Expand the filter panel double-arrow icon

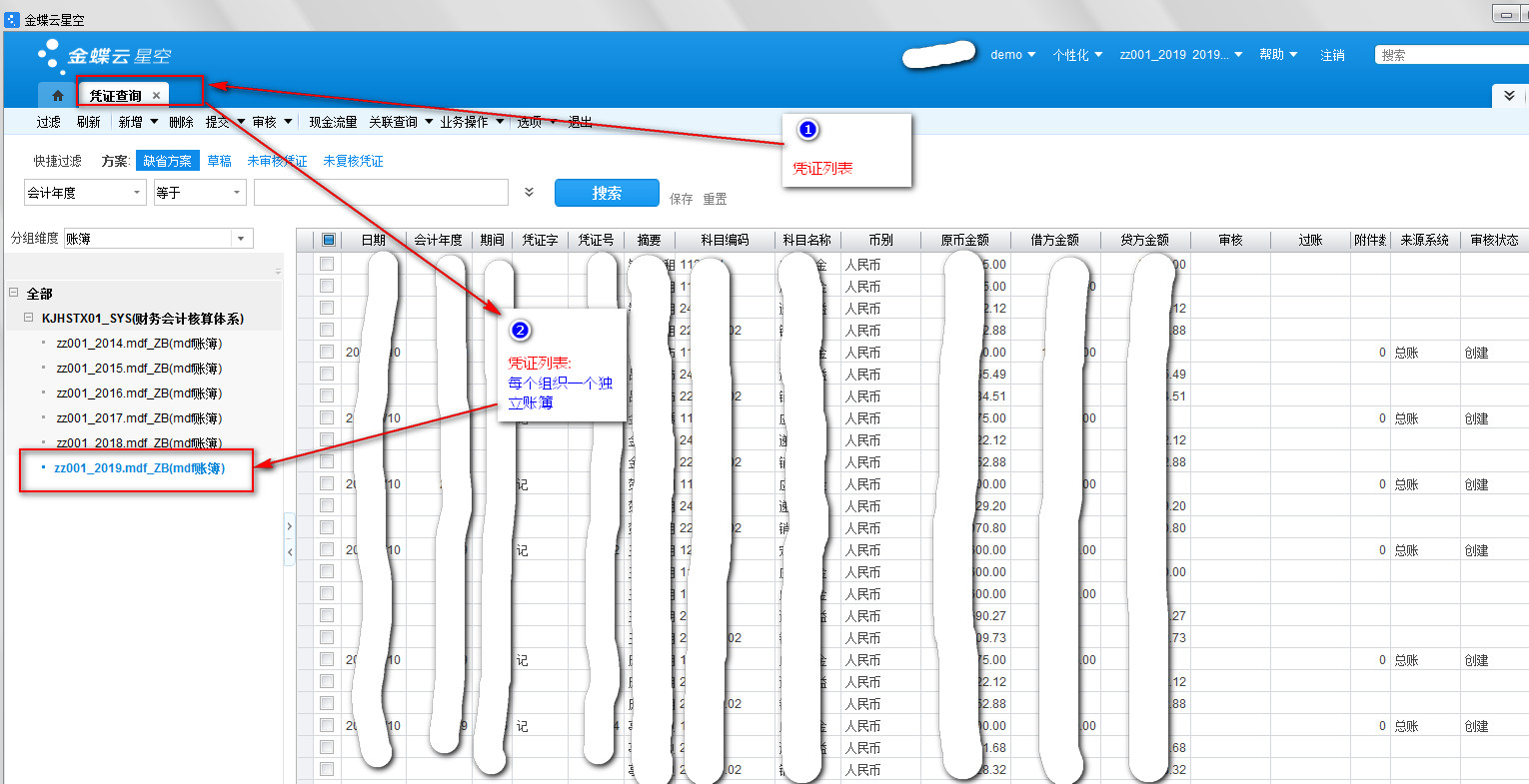(529, 193)
